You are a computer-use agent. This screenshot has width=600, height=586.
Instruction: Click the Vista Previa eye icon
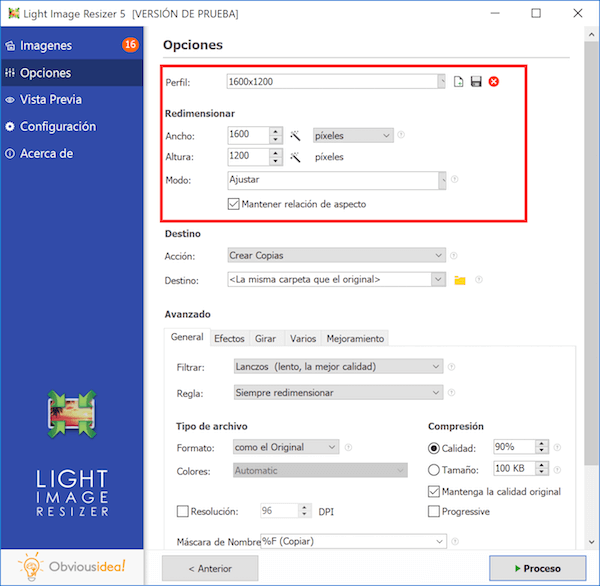(x=10, y=100)
